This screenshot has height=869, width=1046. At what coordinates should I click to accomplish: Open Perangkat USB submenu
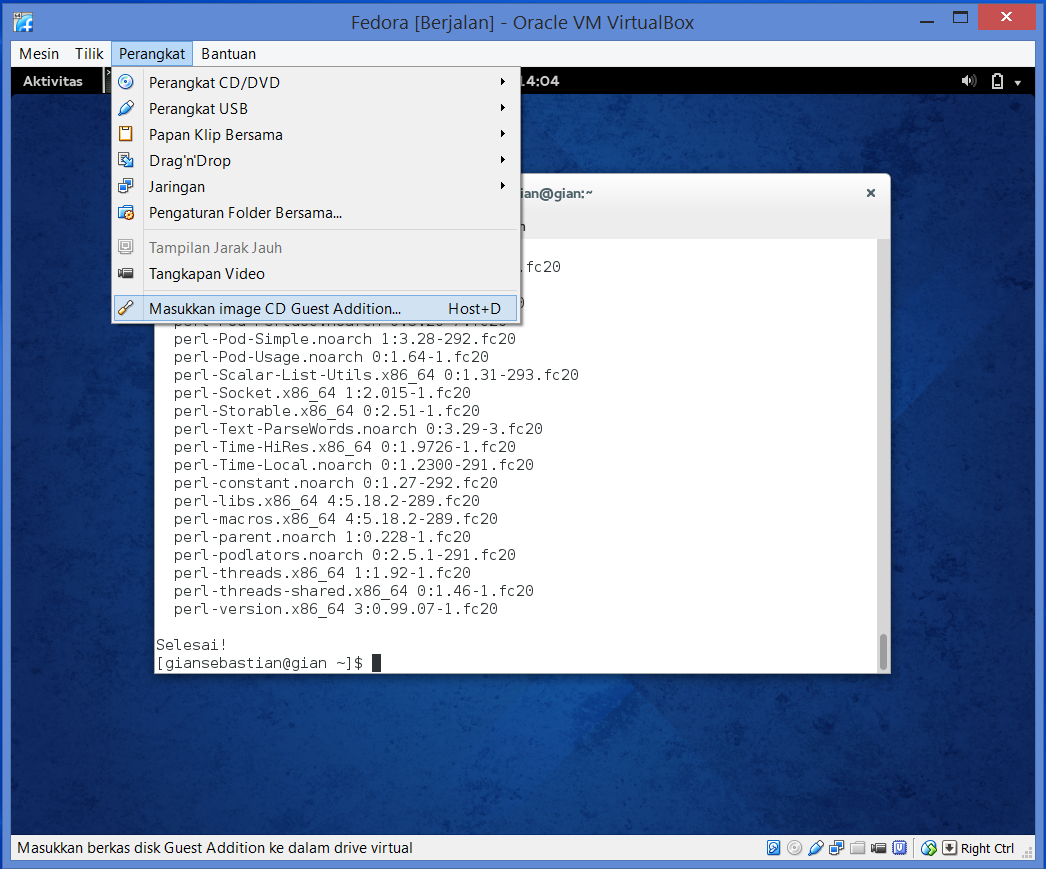316,108
